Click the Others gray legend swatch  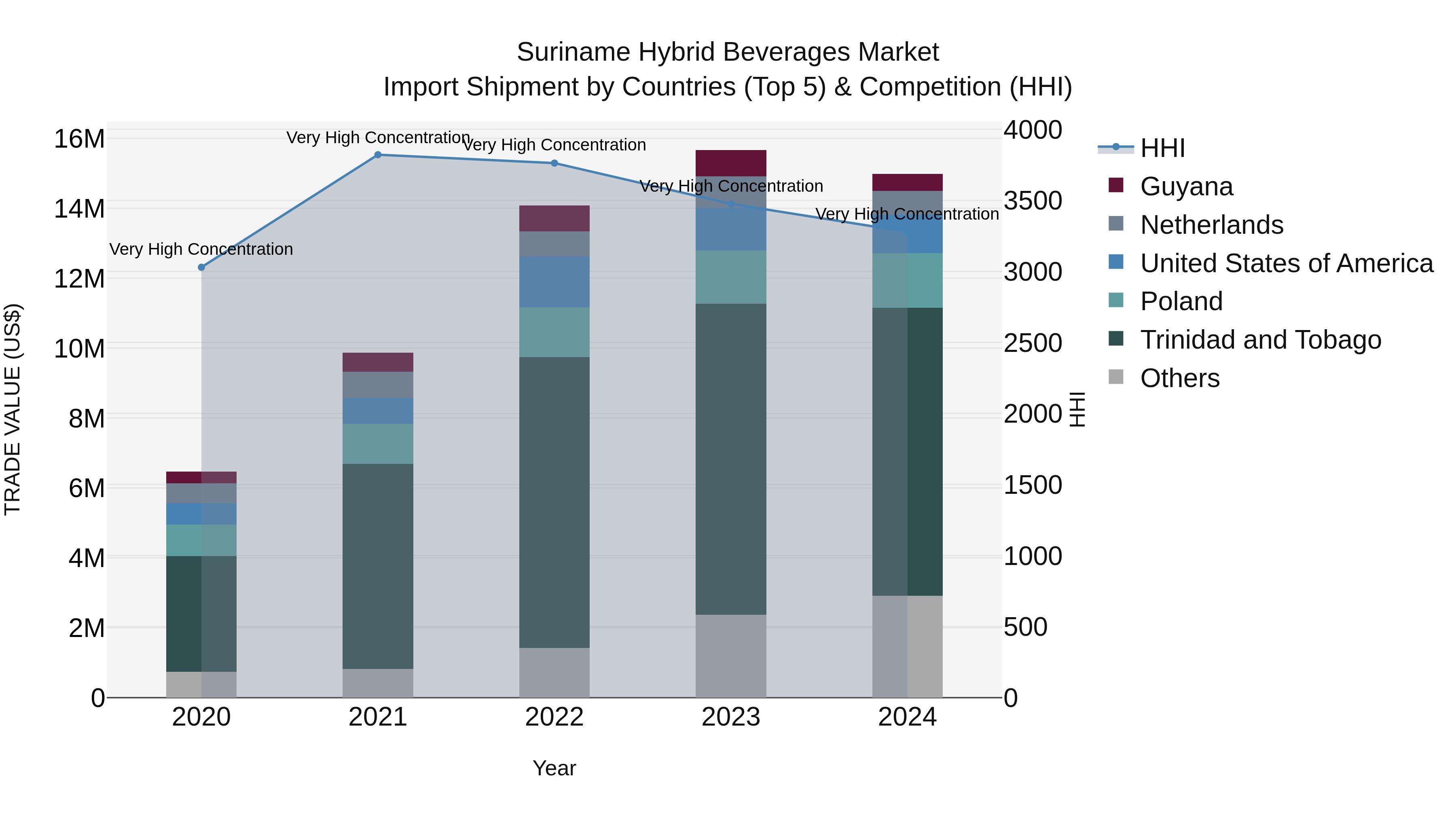point(1116,377)
